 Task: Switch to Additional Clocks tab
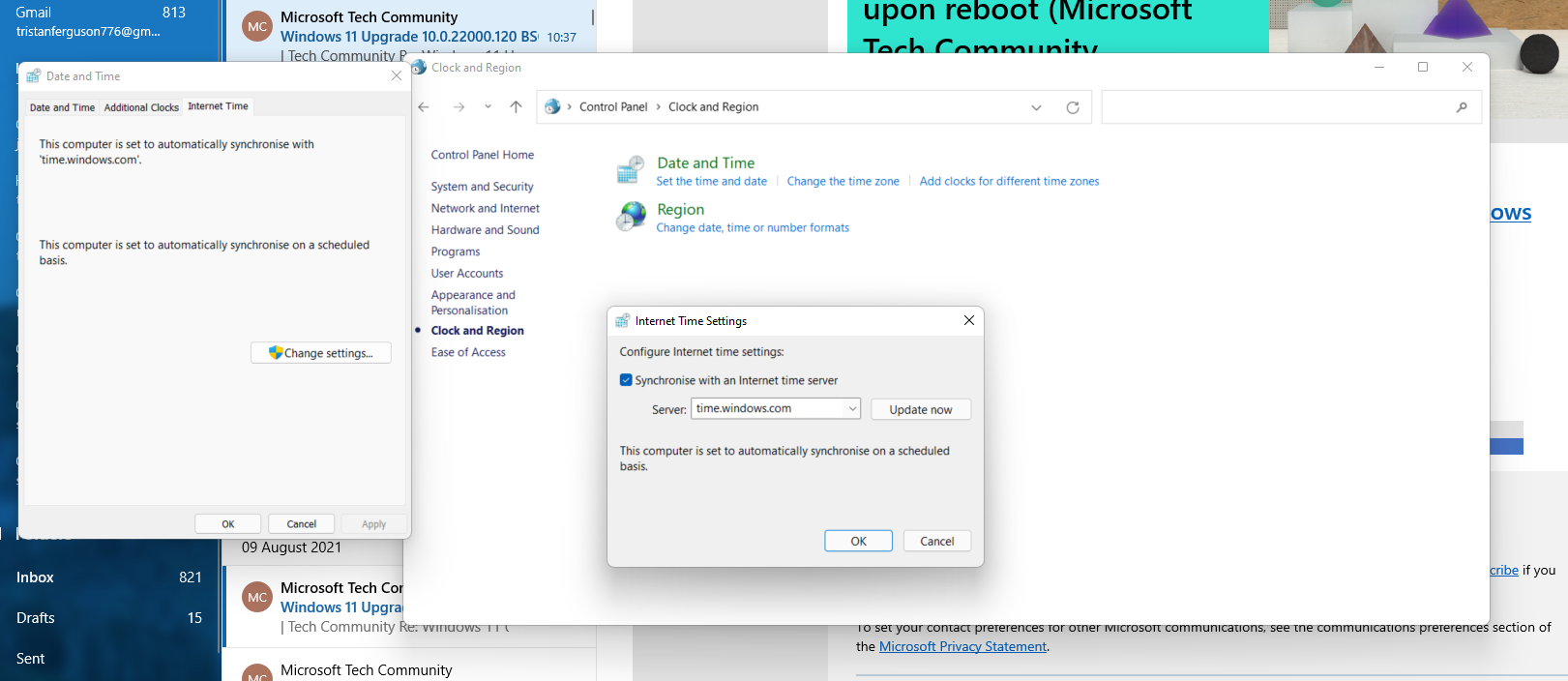click(141, 107)
